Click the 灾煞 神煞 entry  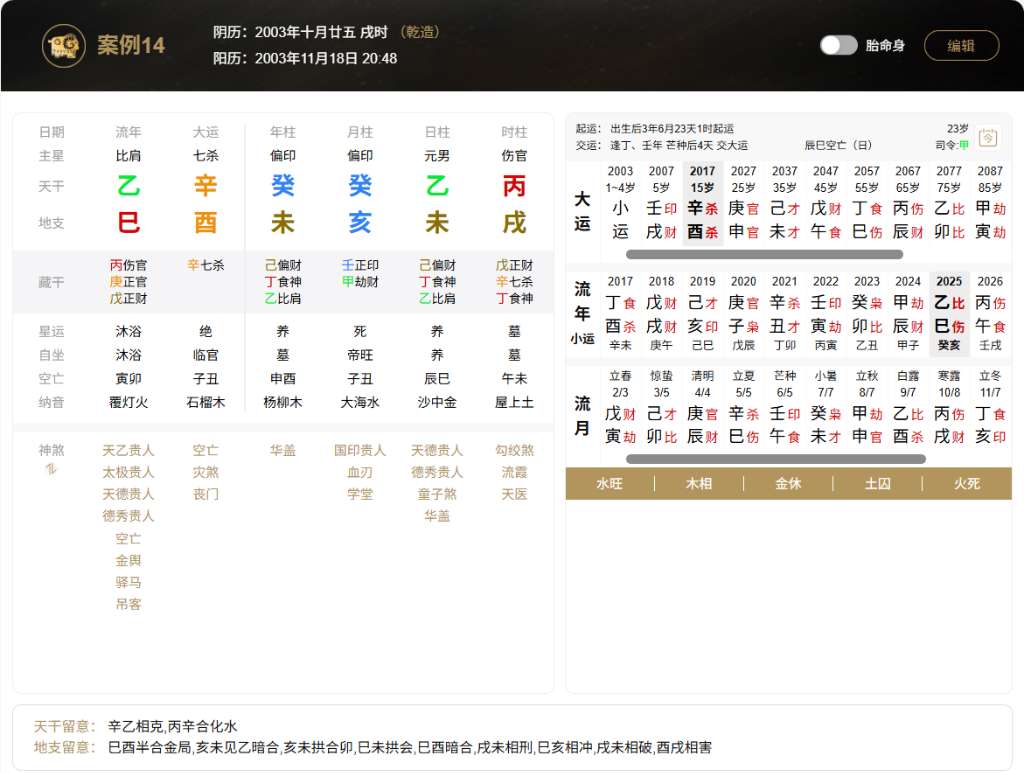coord(206,472)
